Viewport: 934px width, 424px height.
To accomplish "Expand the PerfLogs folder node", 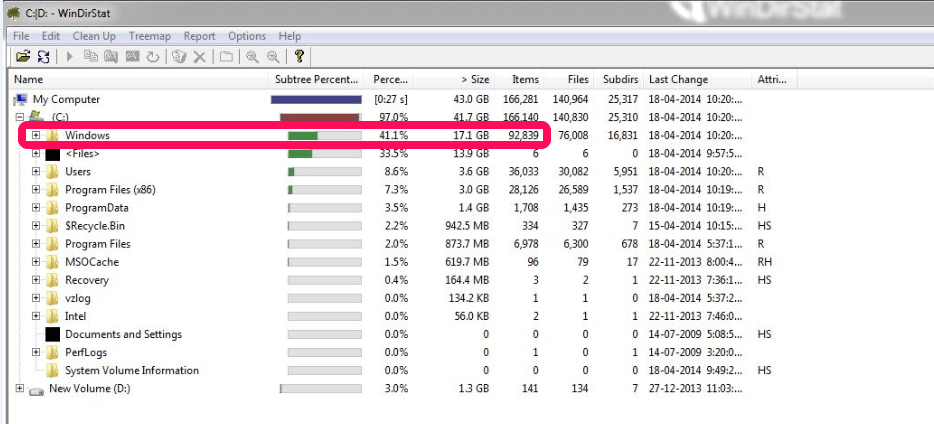I will click(36, 353).
